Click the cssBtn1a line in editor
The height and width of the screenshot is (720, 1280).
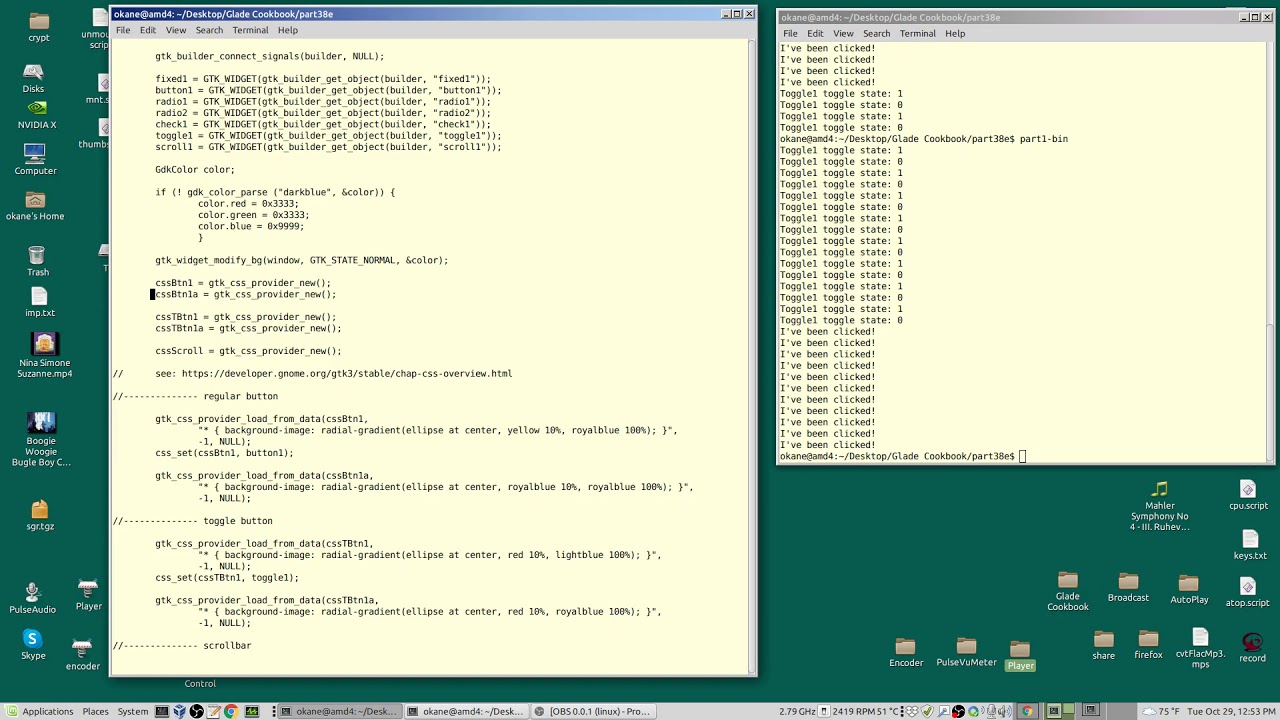click(246, 295)
